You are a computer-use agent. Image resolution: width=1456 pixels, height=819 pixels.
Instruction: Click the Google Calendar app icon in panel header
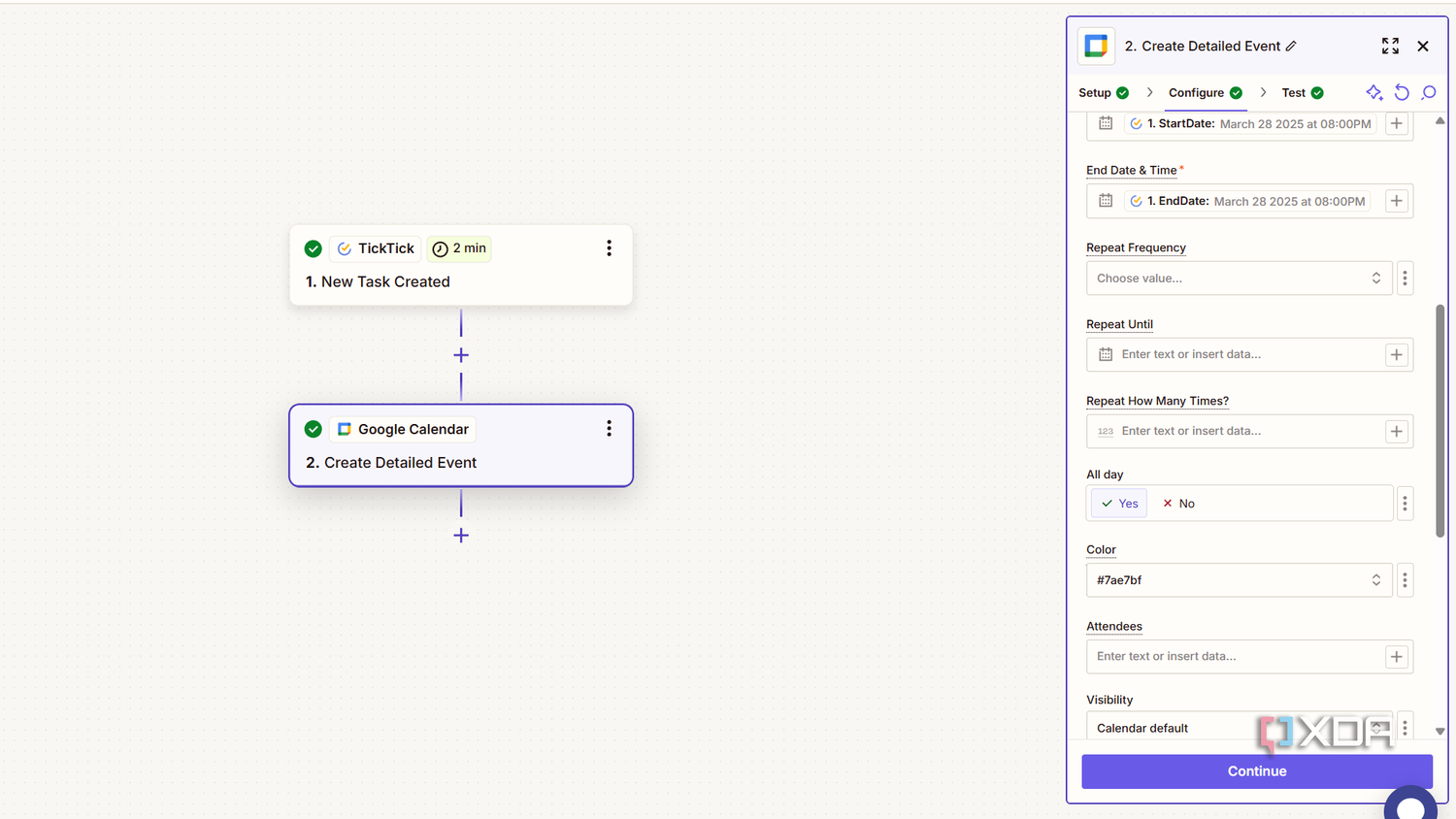pos(1096,46)
